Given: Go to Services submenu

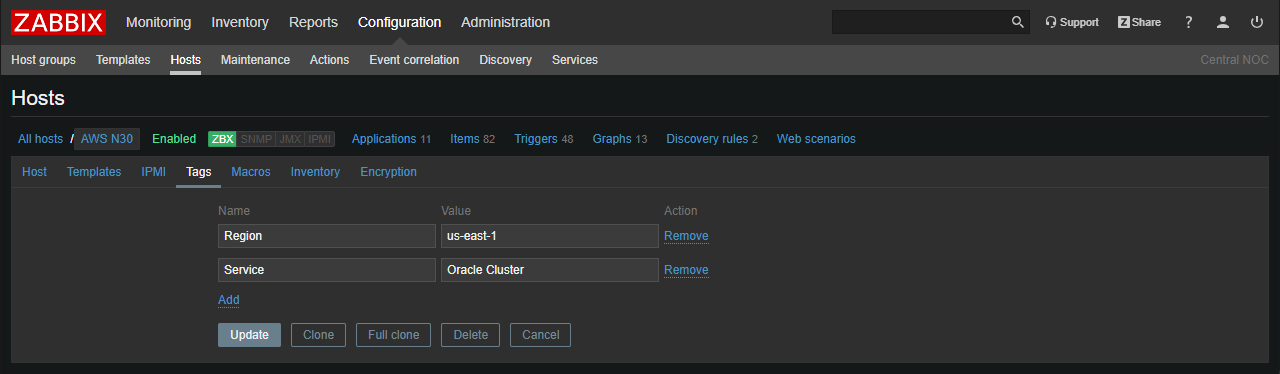Looking at the screenshot, I should click(x=575, y=60).
